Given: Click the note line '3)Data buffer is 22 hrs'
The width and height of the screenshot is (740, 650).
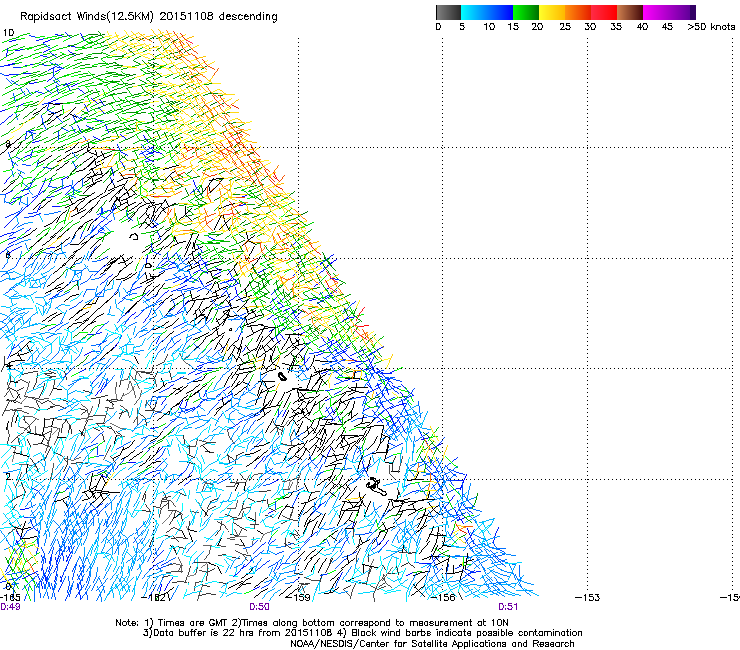Looking at the screenshot, I should 362,633.
